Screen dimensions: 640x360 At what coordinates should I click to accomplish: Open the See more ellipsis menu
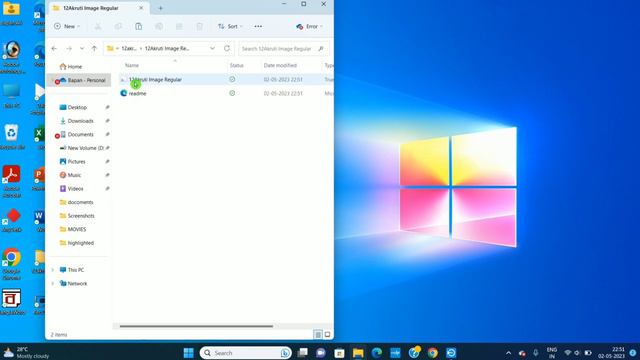pyautogui.click(x=258, y=27)
